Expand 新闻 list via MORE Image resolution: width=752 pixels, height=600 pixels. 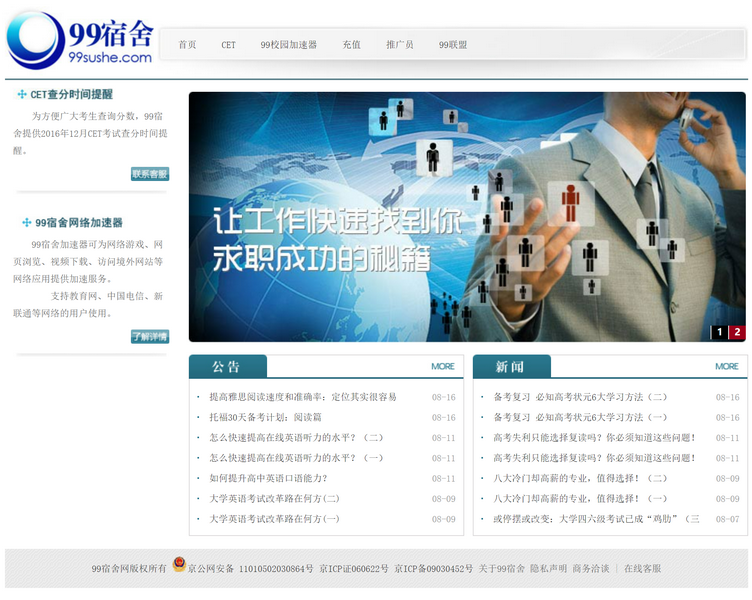pos(726,367)
